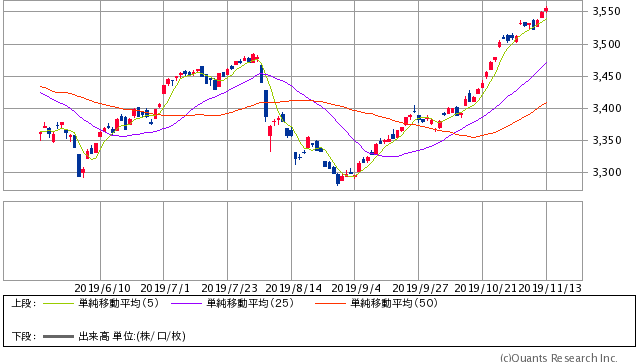This screenshot has width=638, height=362.
Task: Select the 2019/7/23 date label
Action: click(x=229, y=288)
